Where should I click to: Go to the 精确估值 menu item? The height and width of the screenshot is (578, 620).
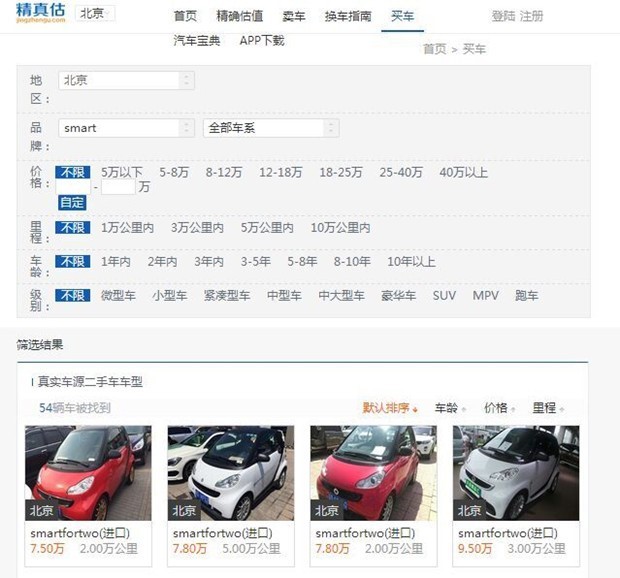pyautogui.click(x=240, y=16)
